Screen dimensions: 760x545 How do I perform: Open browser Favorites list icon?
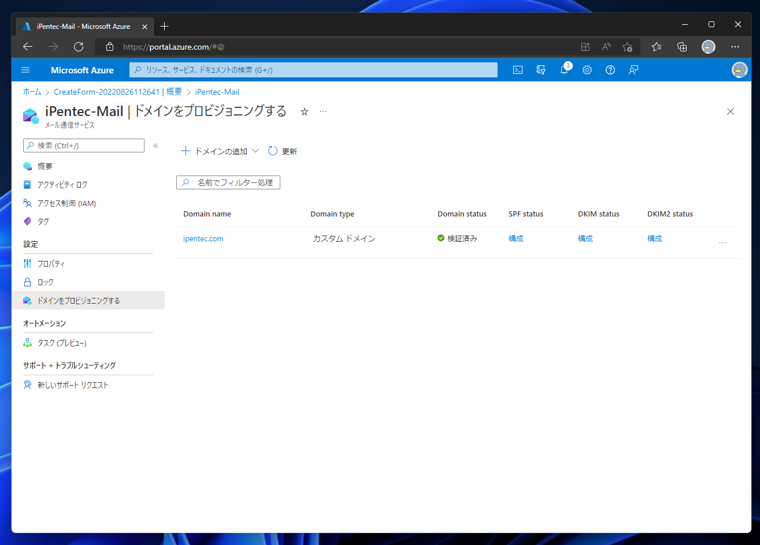[x=656, y=47]
